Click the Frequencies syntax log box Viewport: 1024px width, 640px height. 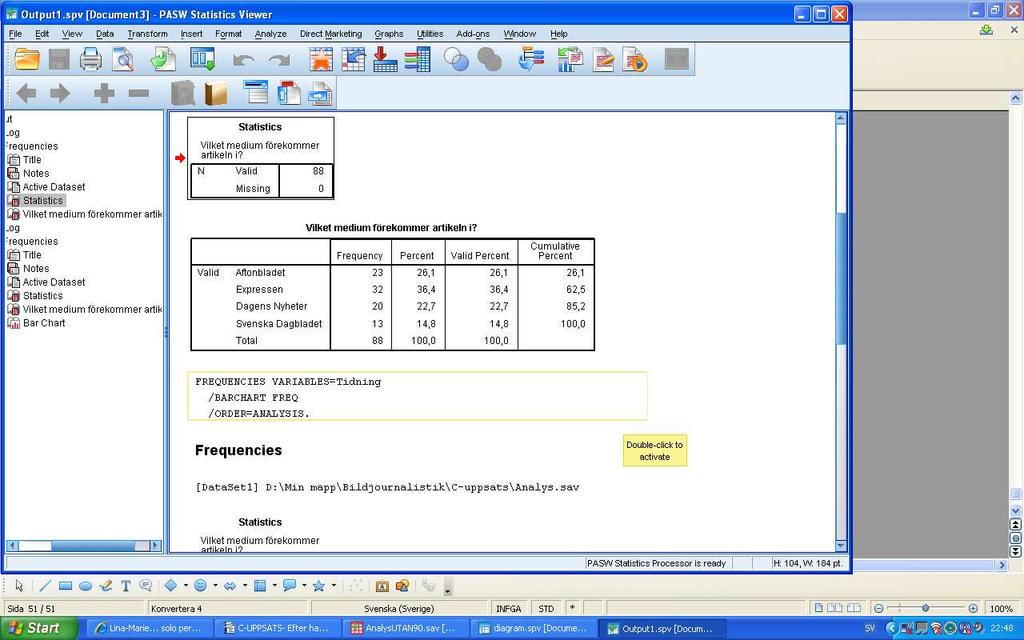pyautogui.click(x=417, y=396)
